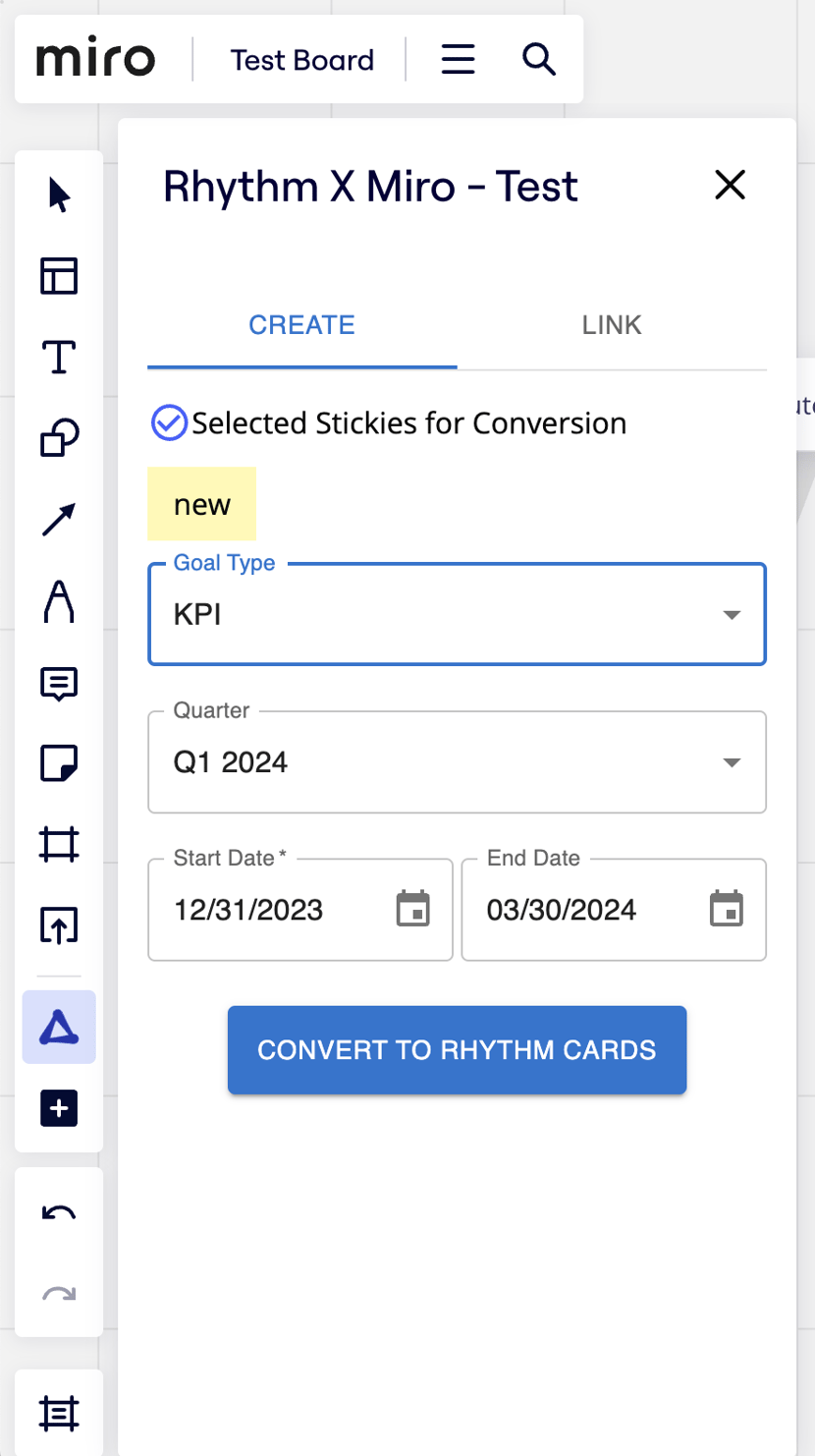The height and width of the screenshot is (1456, 815).
Task: Click the Upload tool icon
Action: [59, 926]
